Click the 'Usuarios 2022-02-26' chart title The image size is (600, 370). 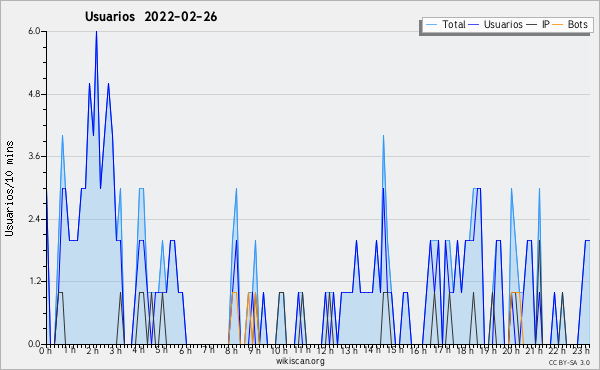point(151,17)
